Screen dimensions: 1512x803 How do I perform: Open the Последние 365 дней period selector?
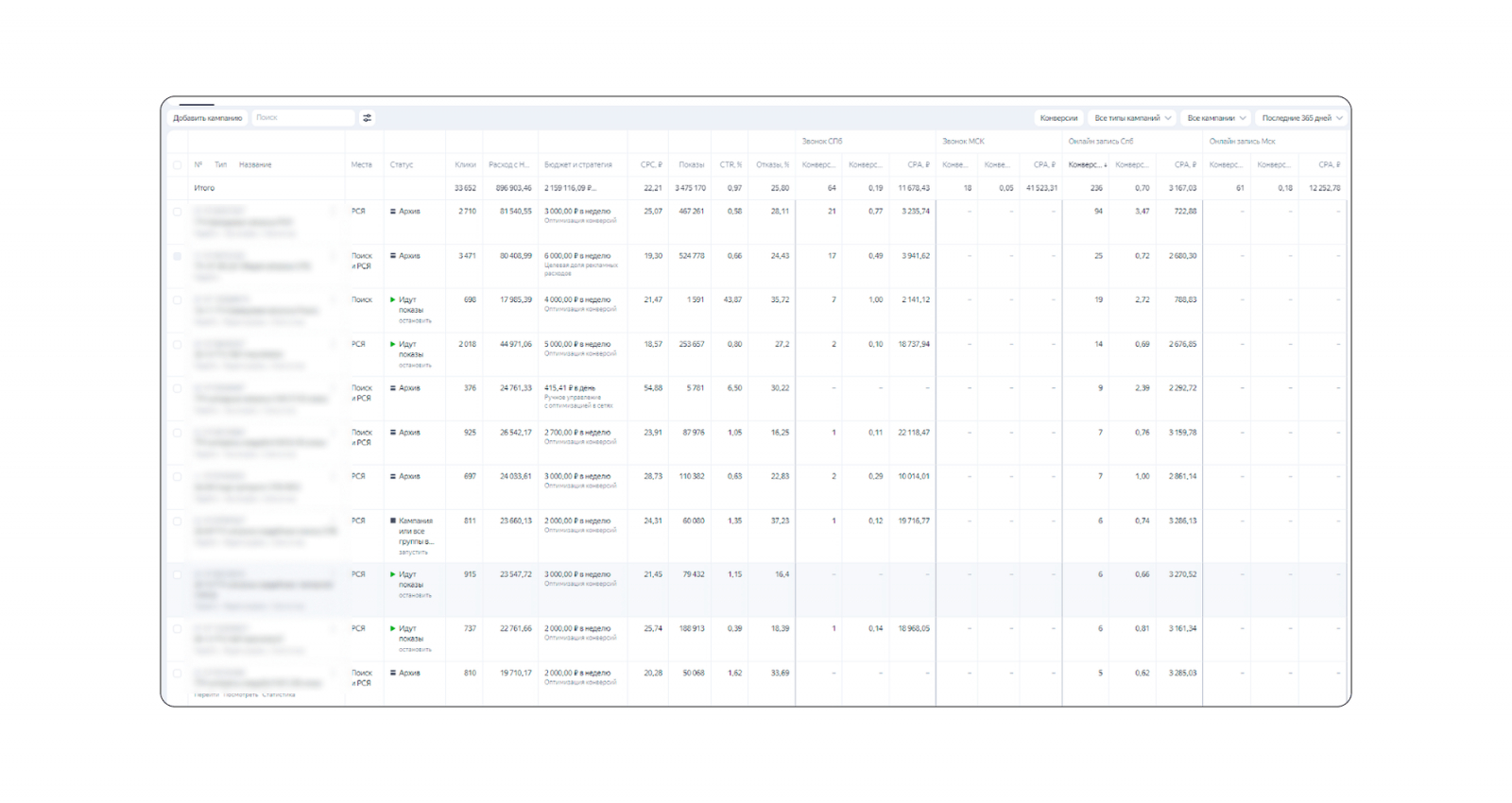[x=1301, y=118]
